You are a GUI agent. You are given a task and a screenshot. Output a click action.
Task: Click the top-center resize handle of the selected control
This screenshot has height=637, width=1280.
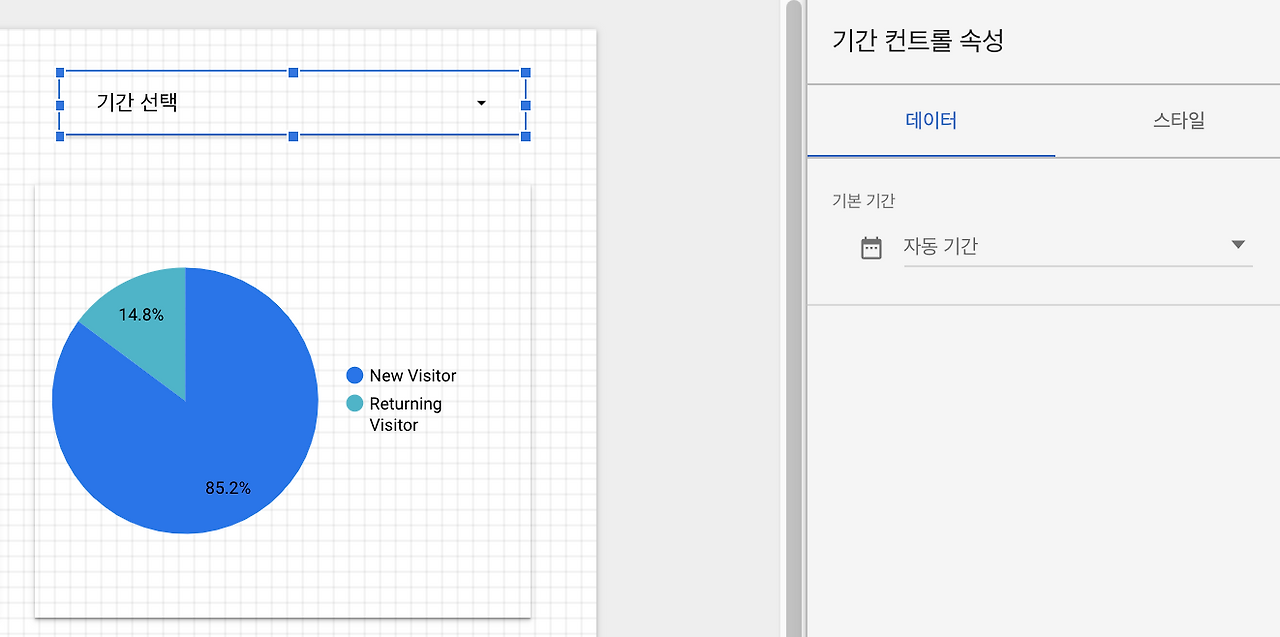pyautogui.click(x=292, y=72)
